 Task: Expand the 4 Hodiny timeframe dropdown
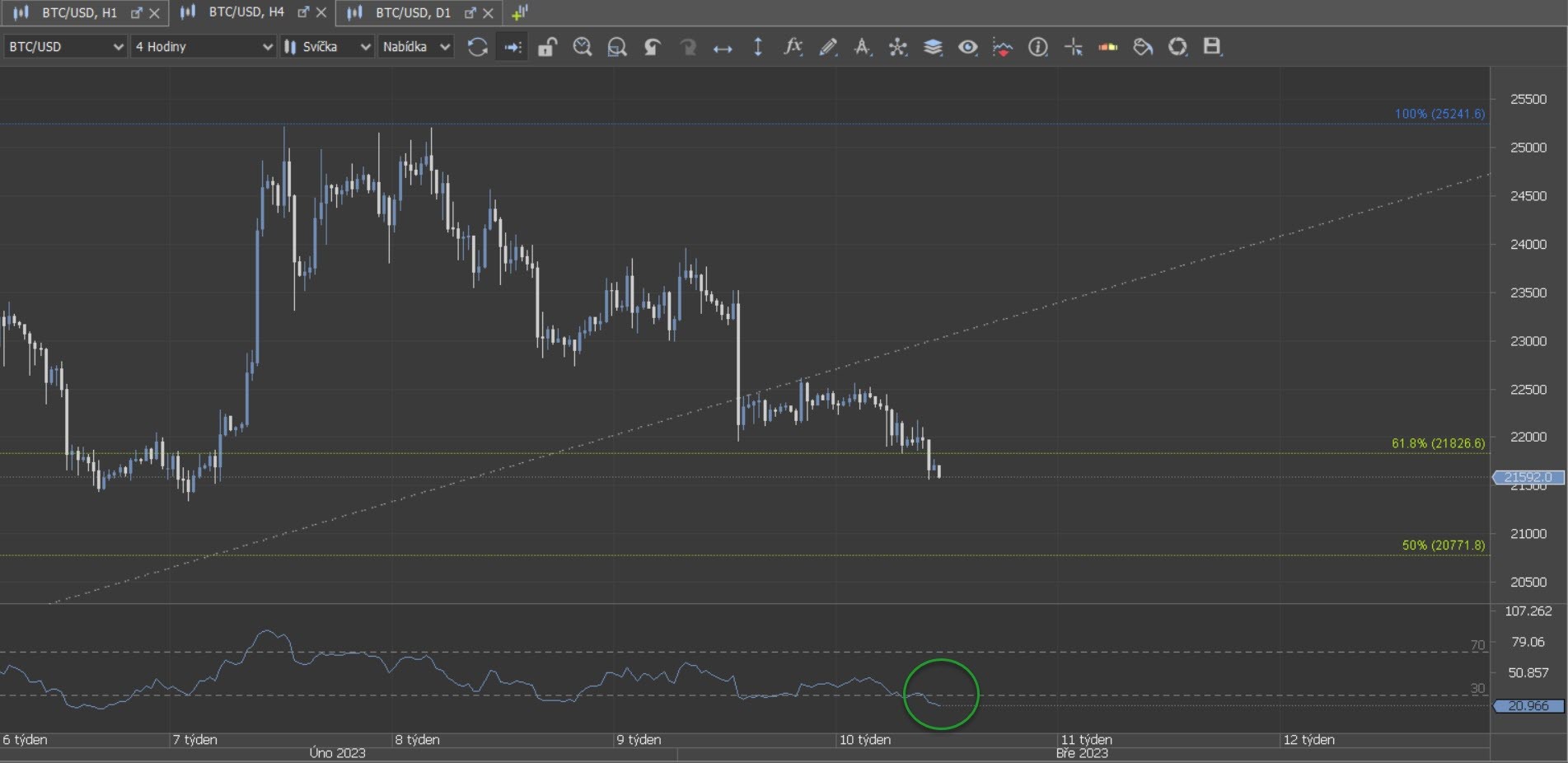click(203, 47)
